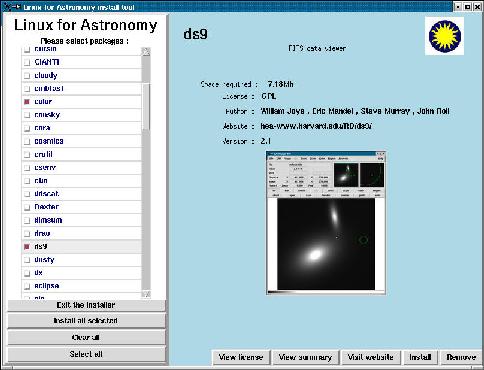
Task: Check the Dexter package checkbox
Action: (x=27, y=207)
